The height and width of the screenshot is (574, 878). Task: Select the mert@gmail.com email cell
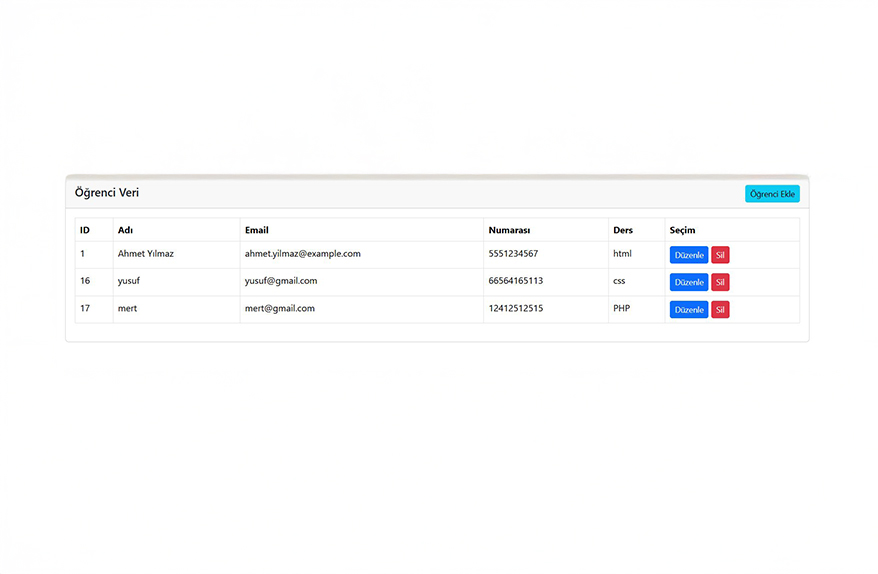(x=280, y=308)
